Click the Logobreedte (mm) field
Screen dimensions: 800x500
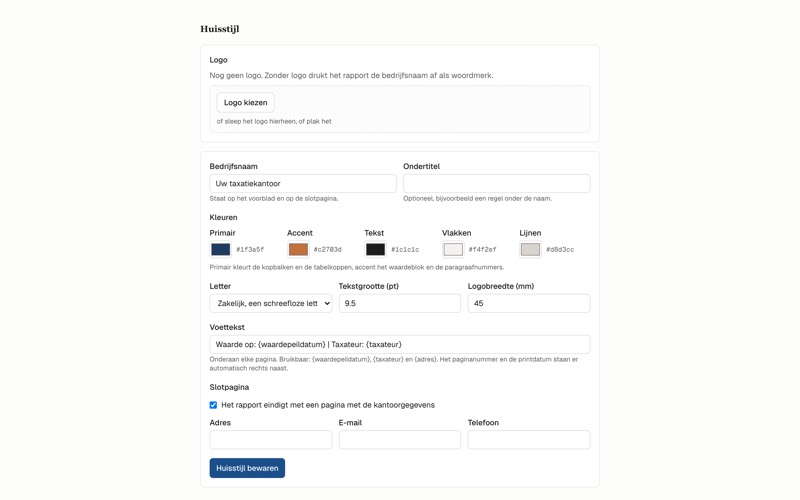coord(529,304)
